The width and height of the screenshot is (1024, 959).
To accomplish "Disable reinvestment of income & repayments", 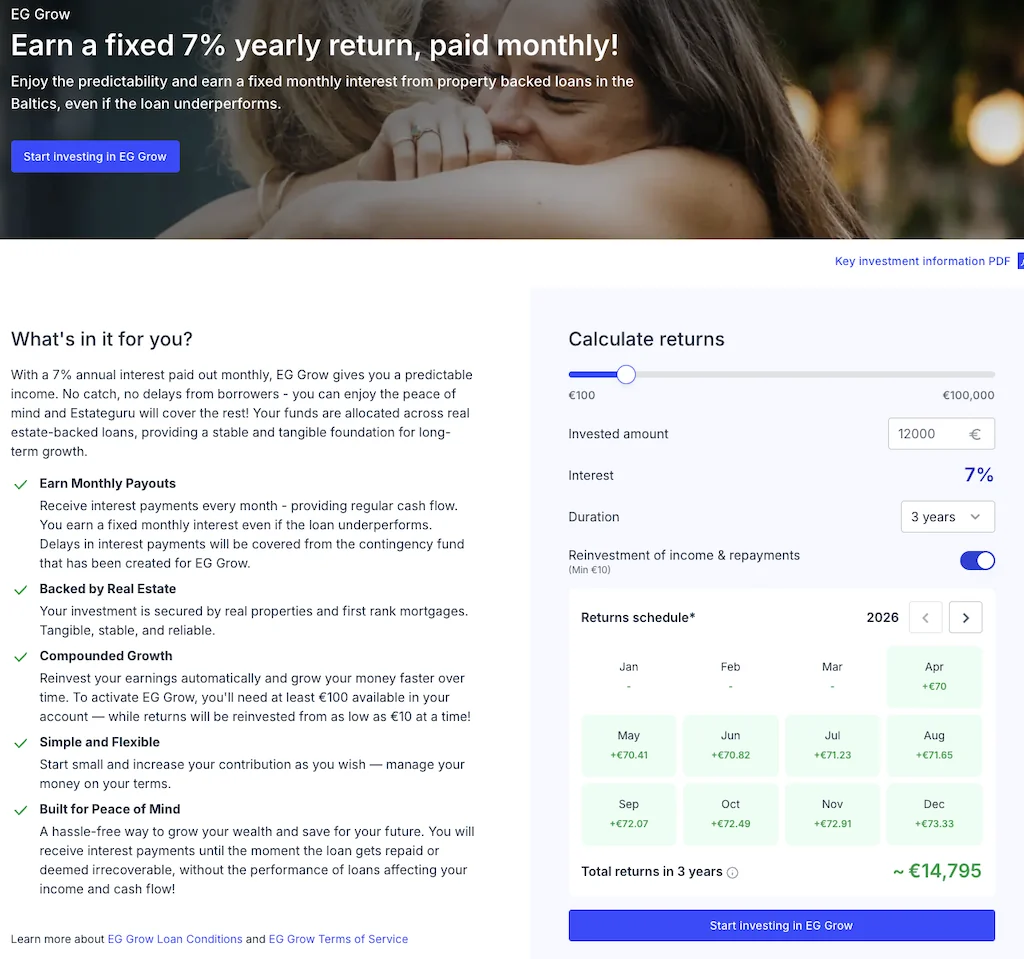I will tap(977, 560).
